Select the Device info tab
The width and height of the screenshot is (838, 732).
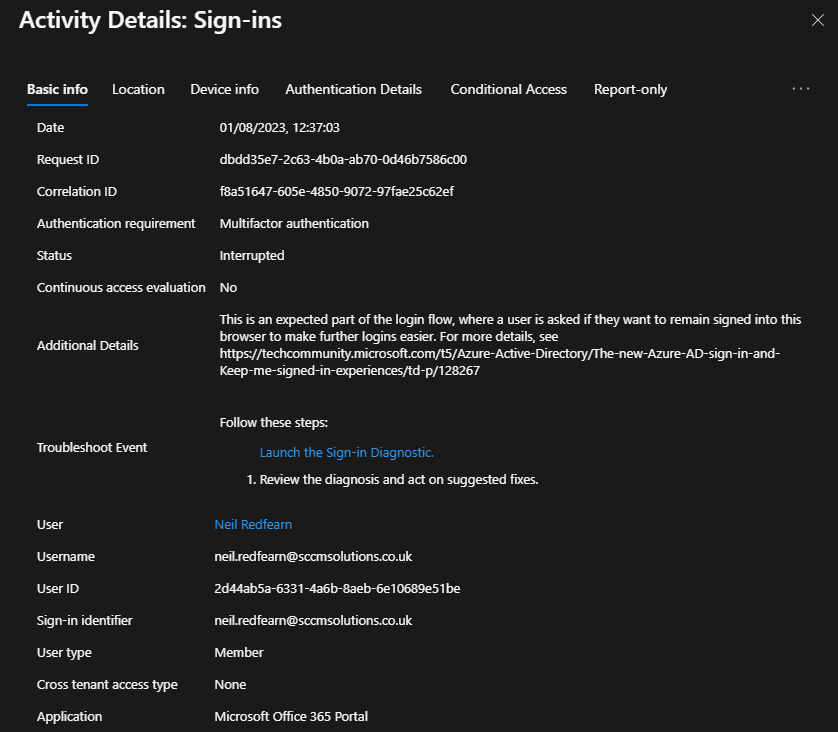click(224, 89)
